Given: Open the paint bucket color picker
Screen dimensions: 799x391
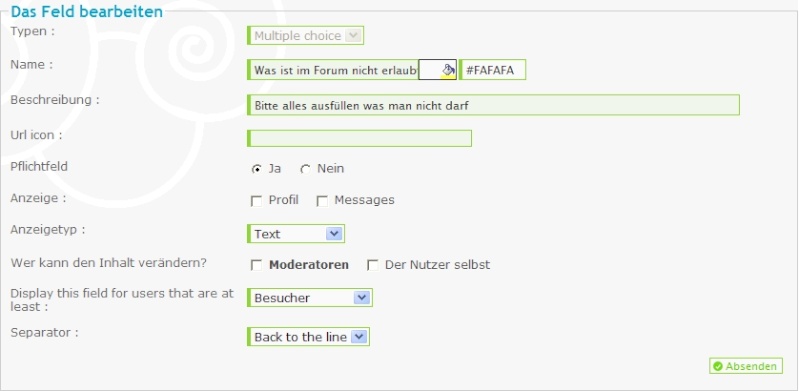Looking at the screenshot, I should (x=448, y=70).
